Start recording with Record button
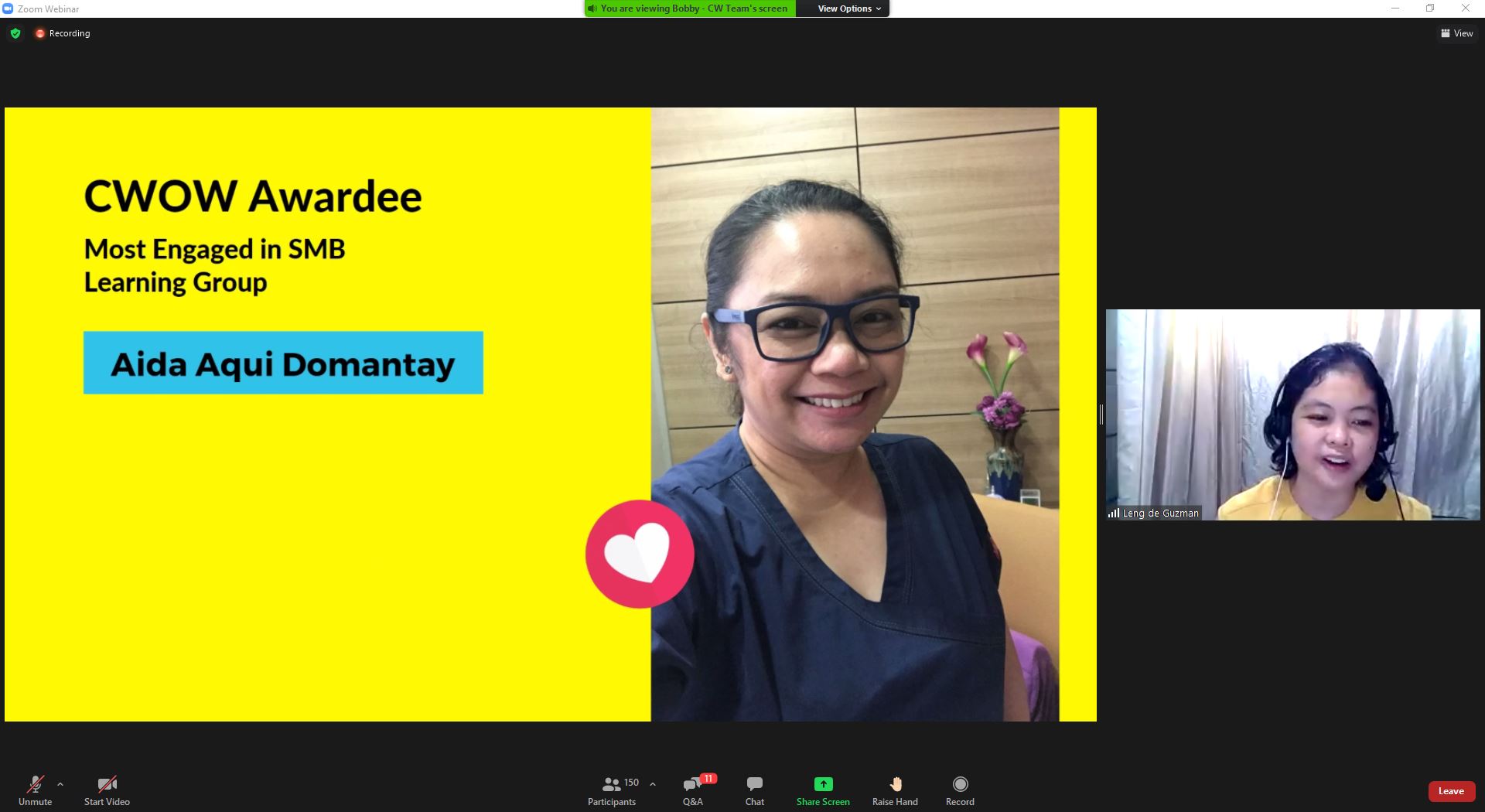This screenshot has width=1485, height=812. [x=960, y=790]
